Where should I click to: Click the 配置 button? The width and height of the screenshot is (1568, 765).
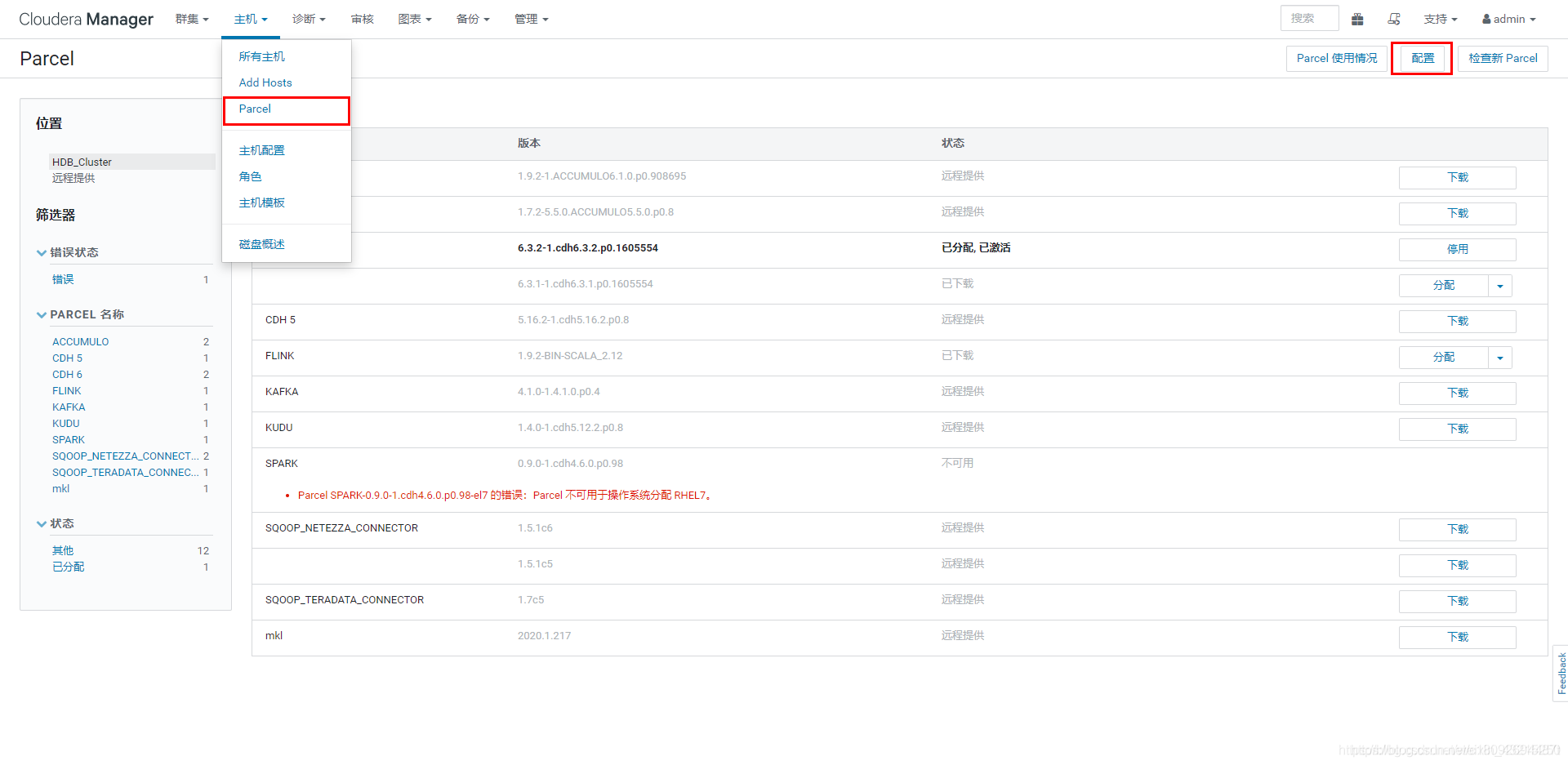[x=1422, y=58]
